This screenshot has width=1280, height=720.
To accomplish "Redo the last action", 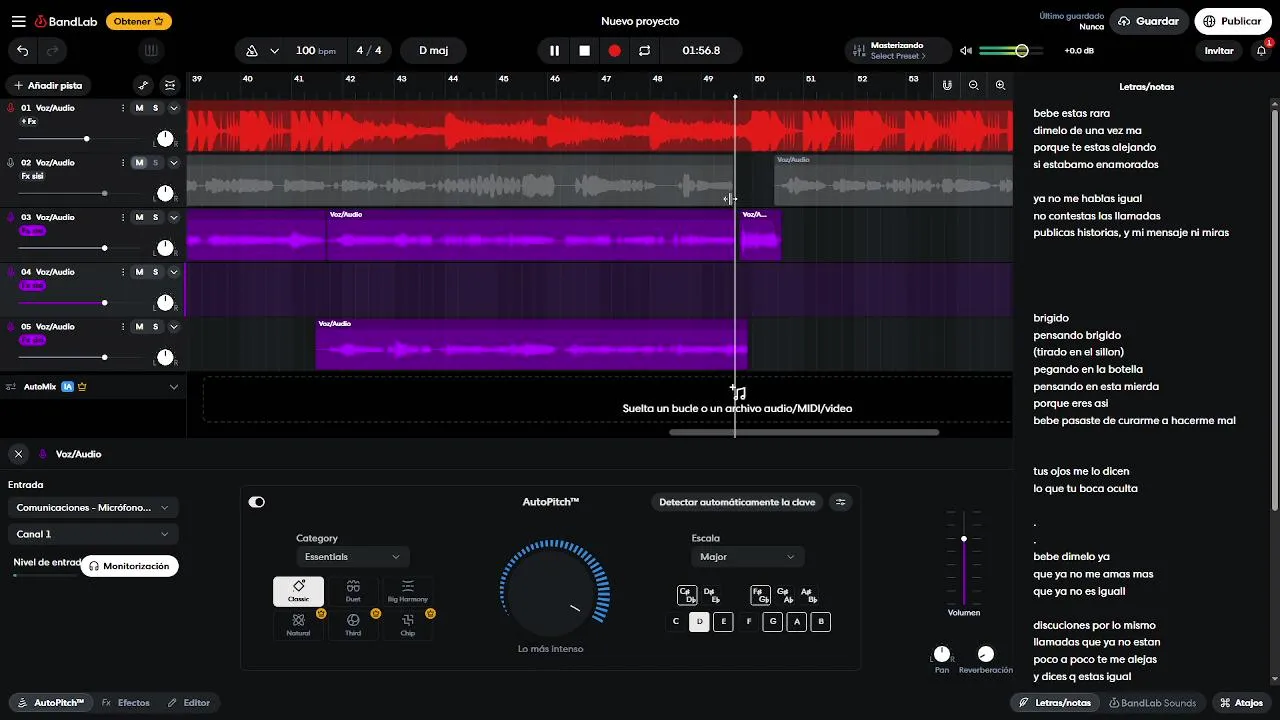I will [53, 50].
